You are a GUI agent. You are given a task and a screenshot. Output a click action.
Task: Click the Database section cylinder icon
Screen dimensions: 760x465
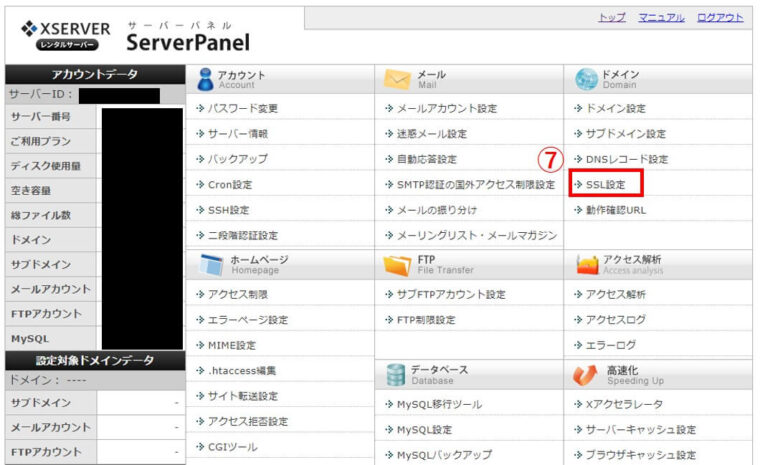[396, 375]
